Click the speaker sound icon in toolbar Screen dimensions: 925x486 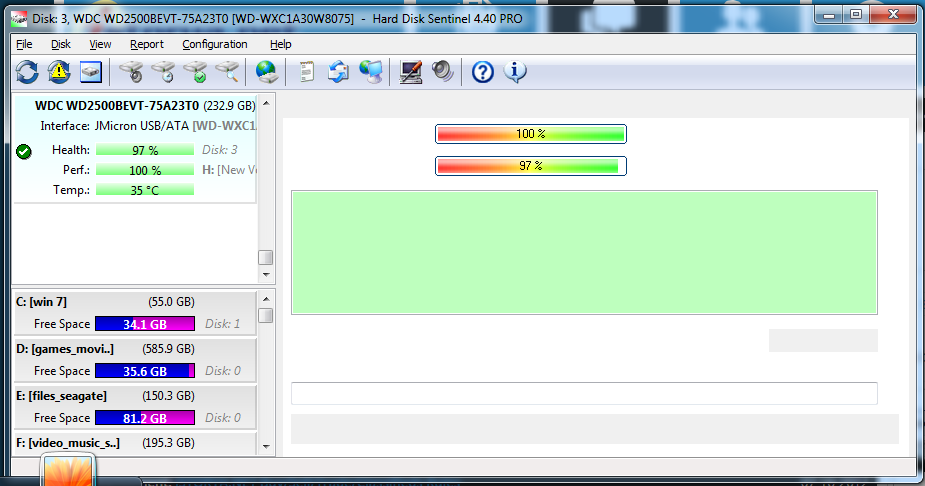442,71
